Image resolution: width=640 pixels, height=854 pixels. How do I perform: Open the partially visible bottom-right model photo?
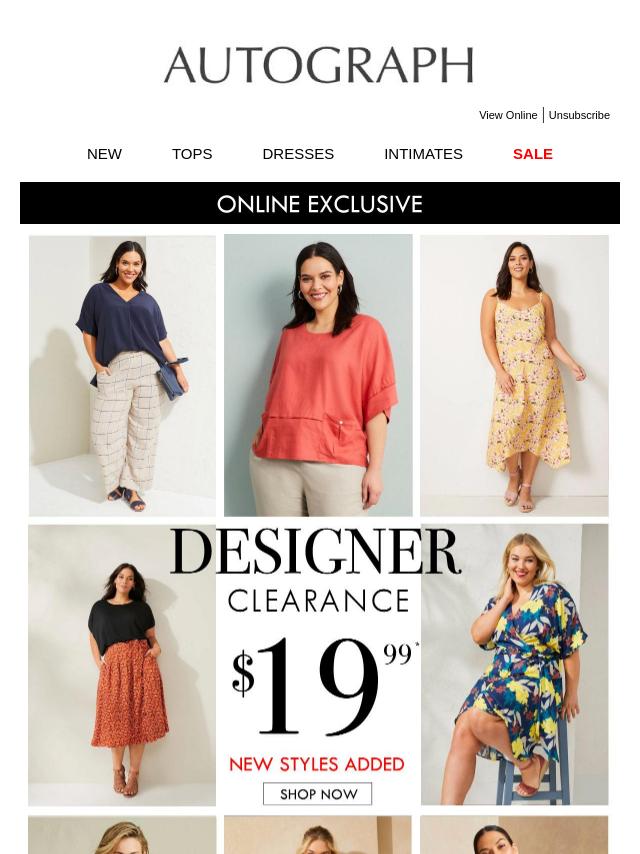[x=514, y=835]
